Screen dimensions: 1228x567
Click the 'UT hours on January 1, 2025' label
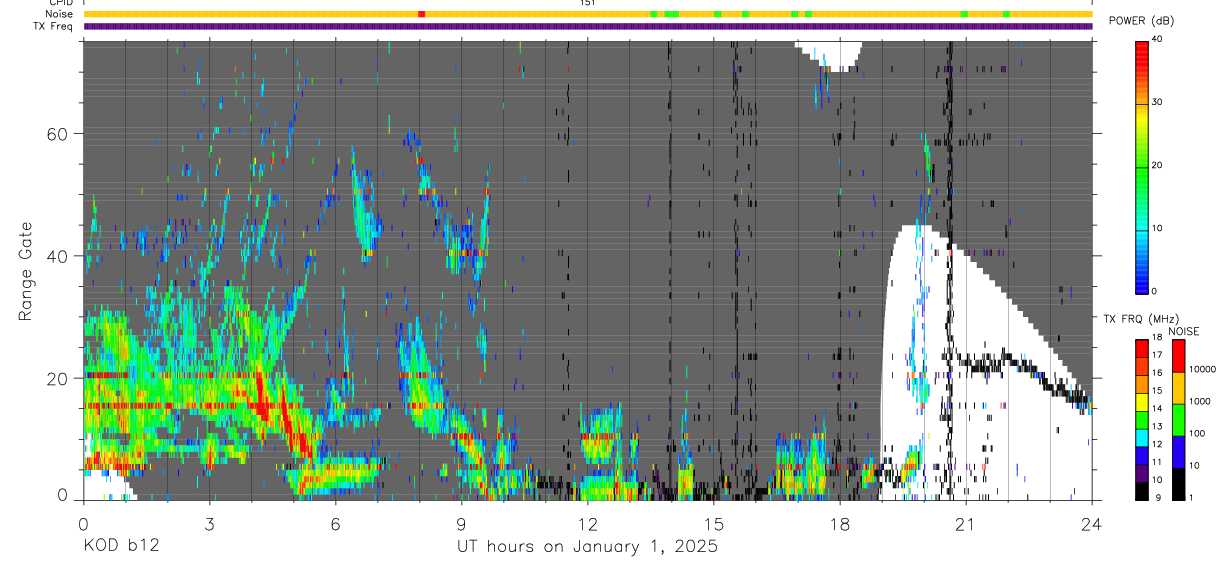coord(588,547)
